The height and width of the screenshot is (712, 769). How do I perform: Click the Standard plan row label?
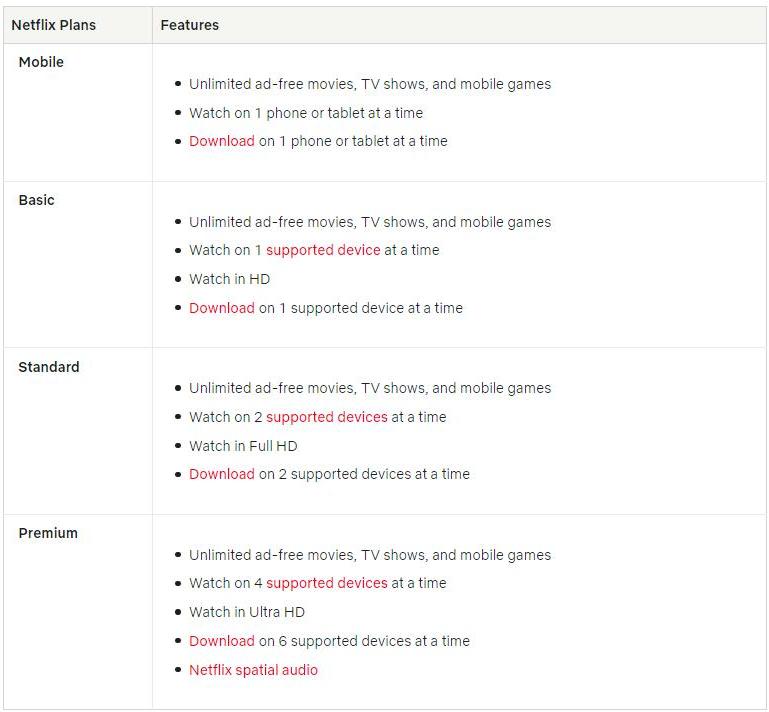49,367
